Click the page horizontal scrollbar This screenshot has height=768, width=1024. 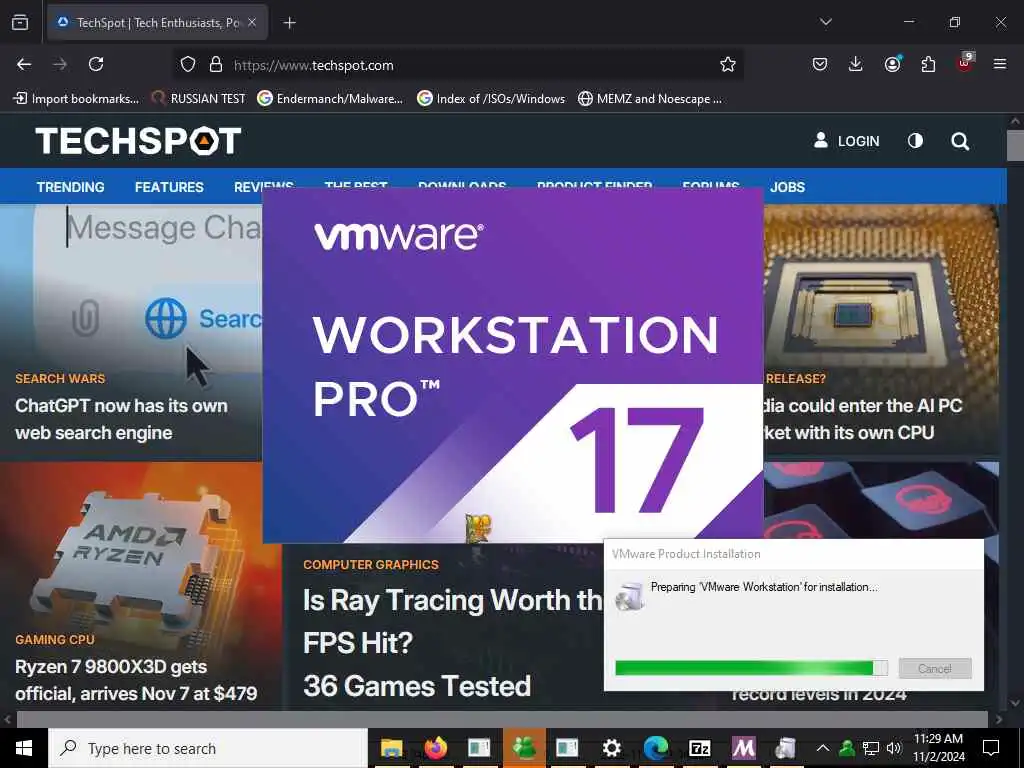click(502, 720)
